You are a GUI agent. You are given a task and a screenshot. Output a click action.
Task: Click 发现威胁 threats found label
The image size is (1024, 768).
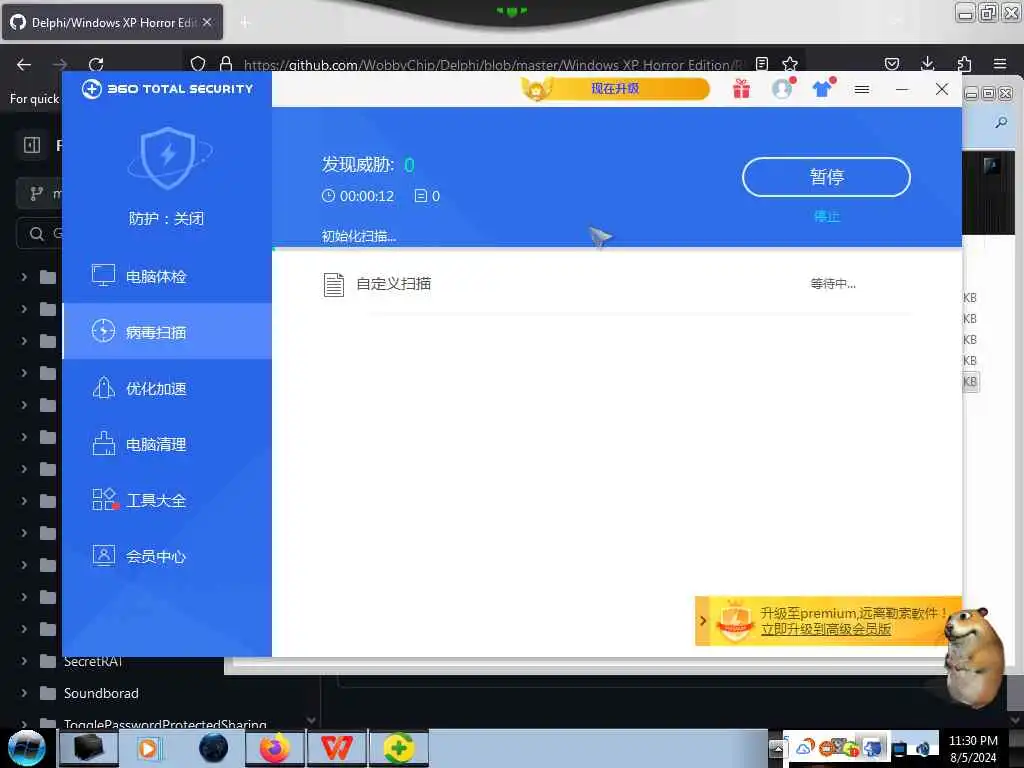pos(358,165)
